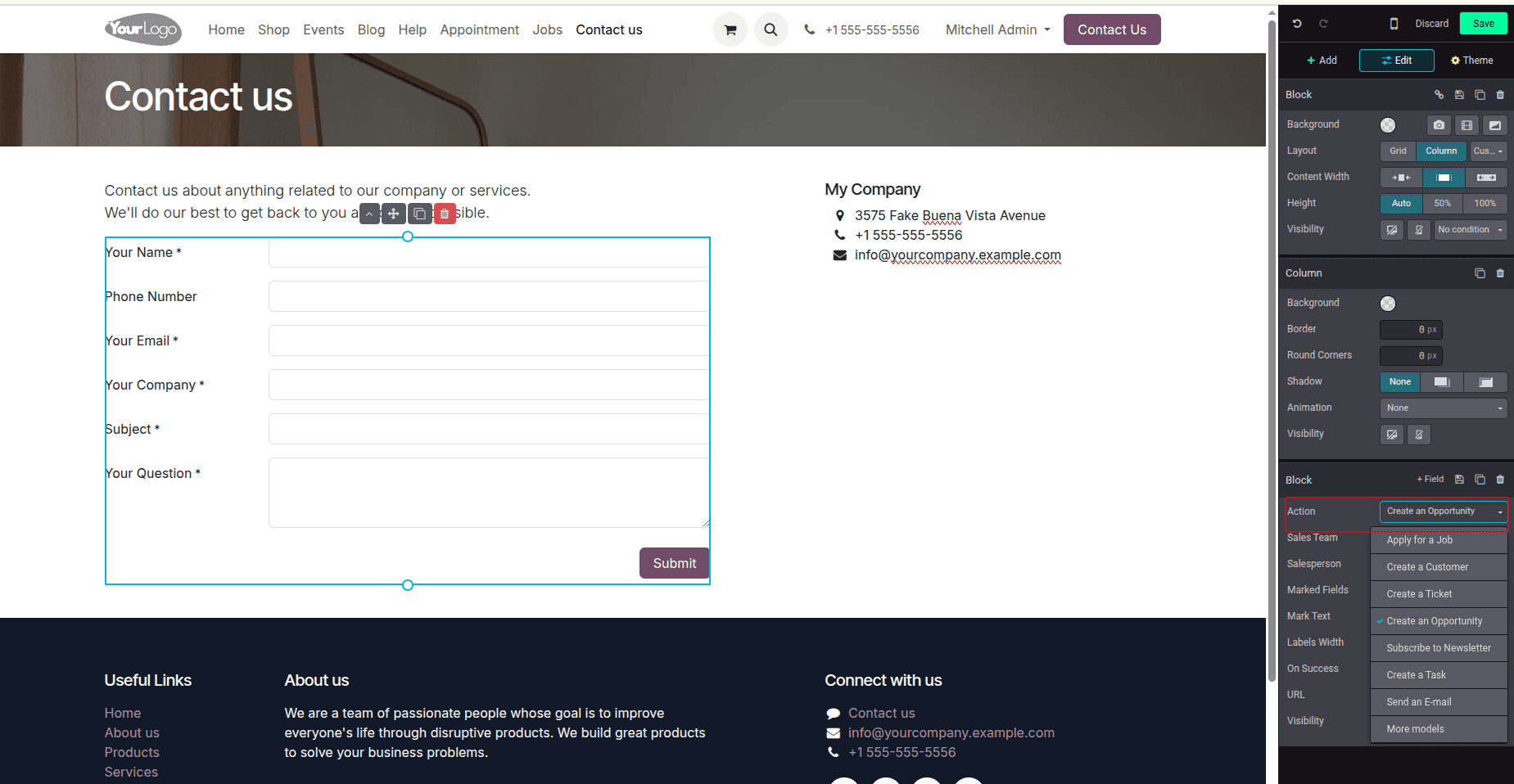This screenshot has width=1514, height=784.
Task: Select parent container arrow on form overlay
Action: (369, 214)
